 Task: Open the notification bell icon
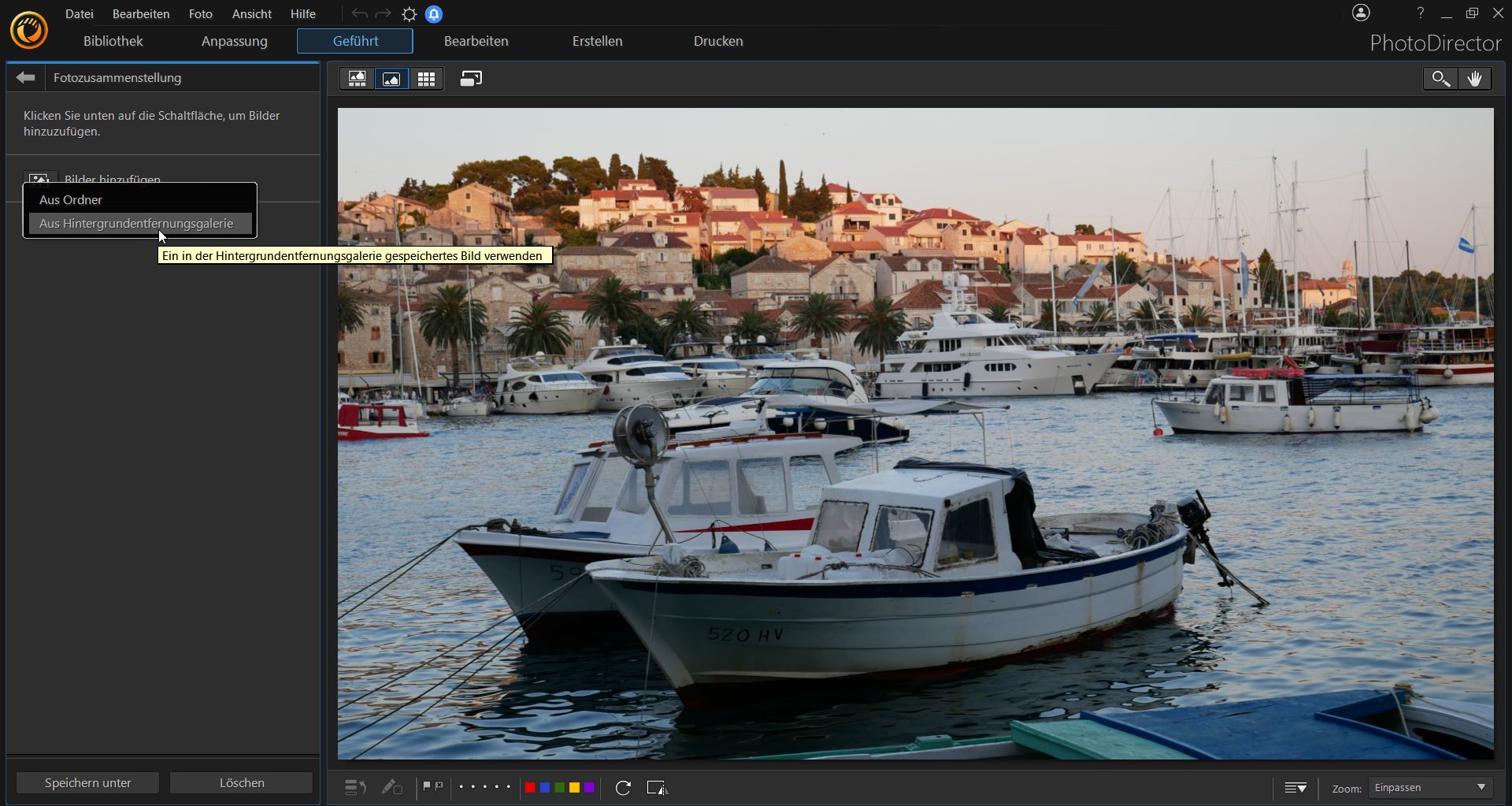click(x=434, y=14)
